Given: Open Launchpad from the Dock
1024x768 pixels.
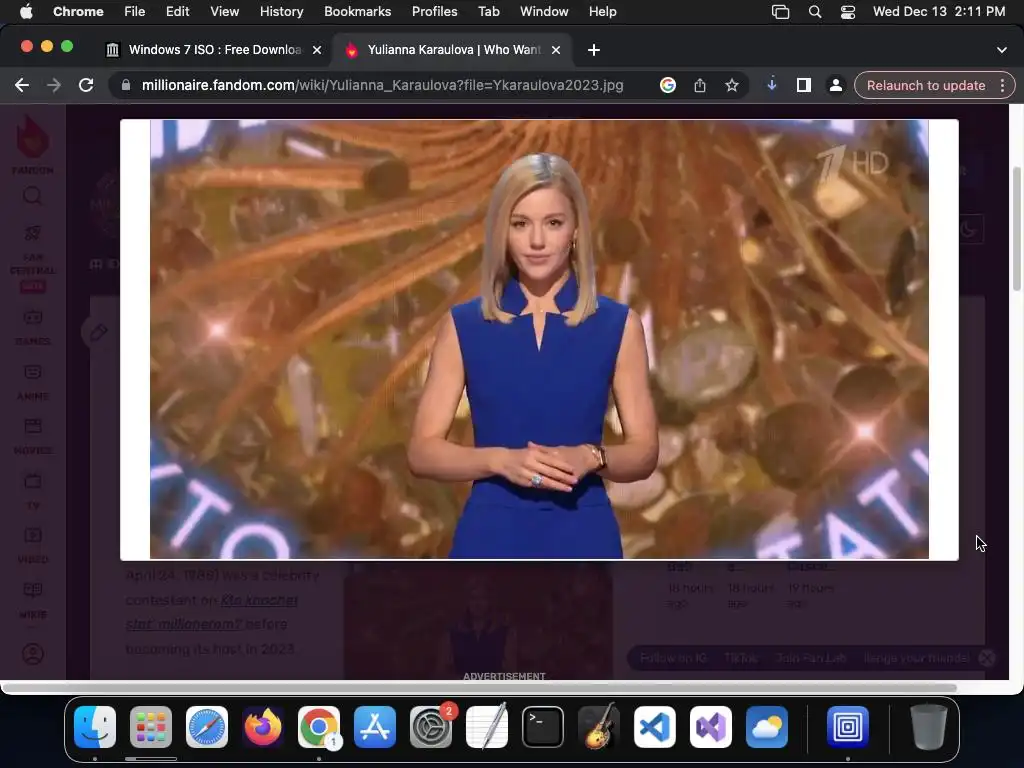Looking at the screenshot, I should tap(151, 726).
